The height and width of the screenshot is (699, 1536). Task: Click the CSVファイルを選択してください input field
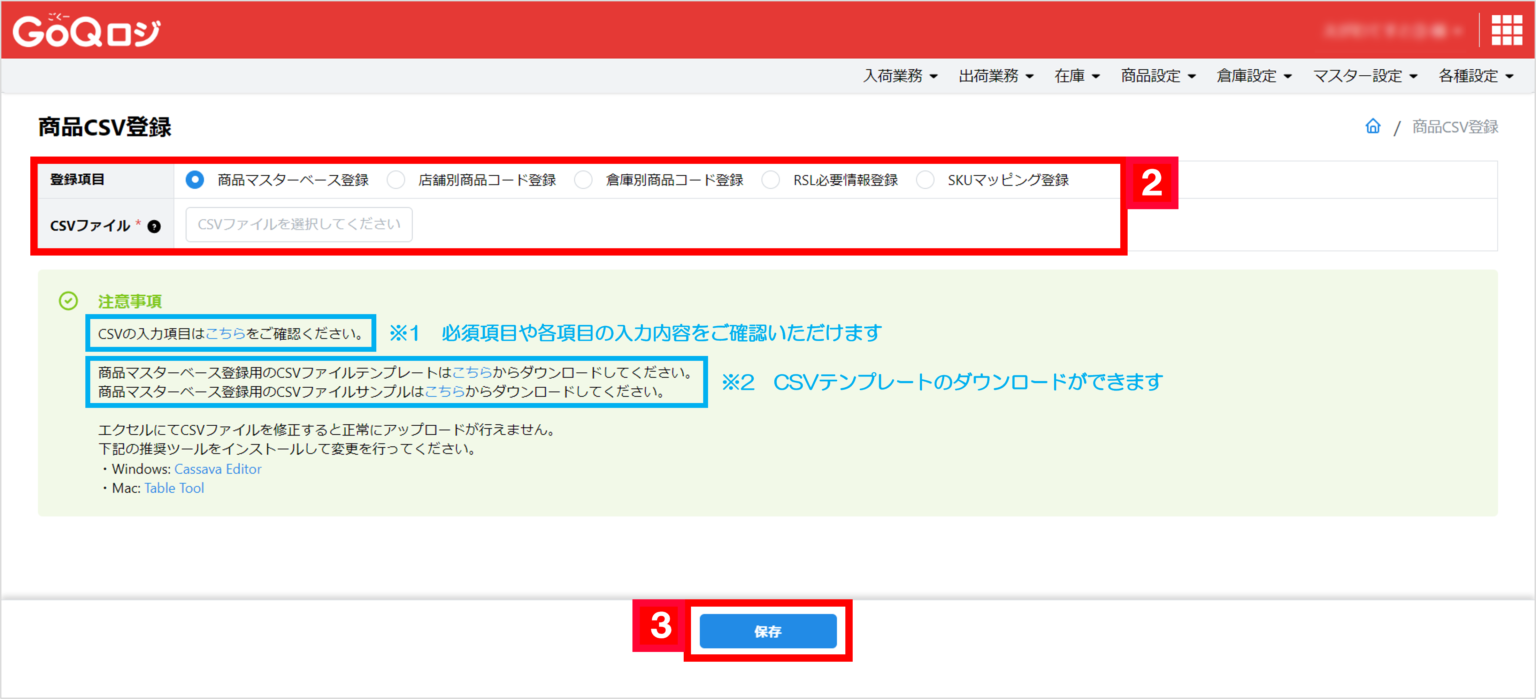297,224
